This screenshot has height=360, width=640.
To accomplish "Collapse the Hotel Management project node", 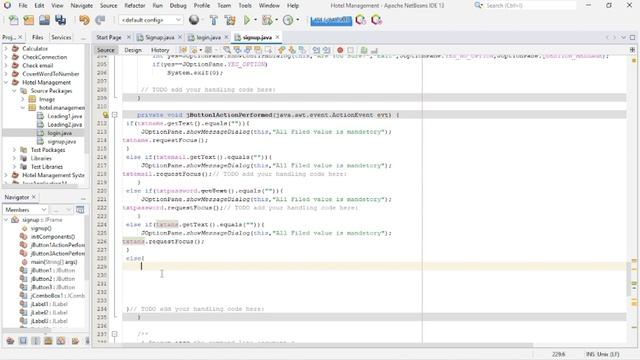I will coord(6,82).
